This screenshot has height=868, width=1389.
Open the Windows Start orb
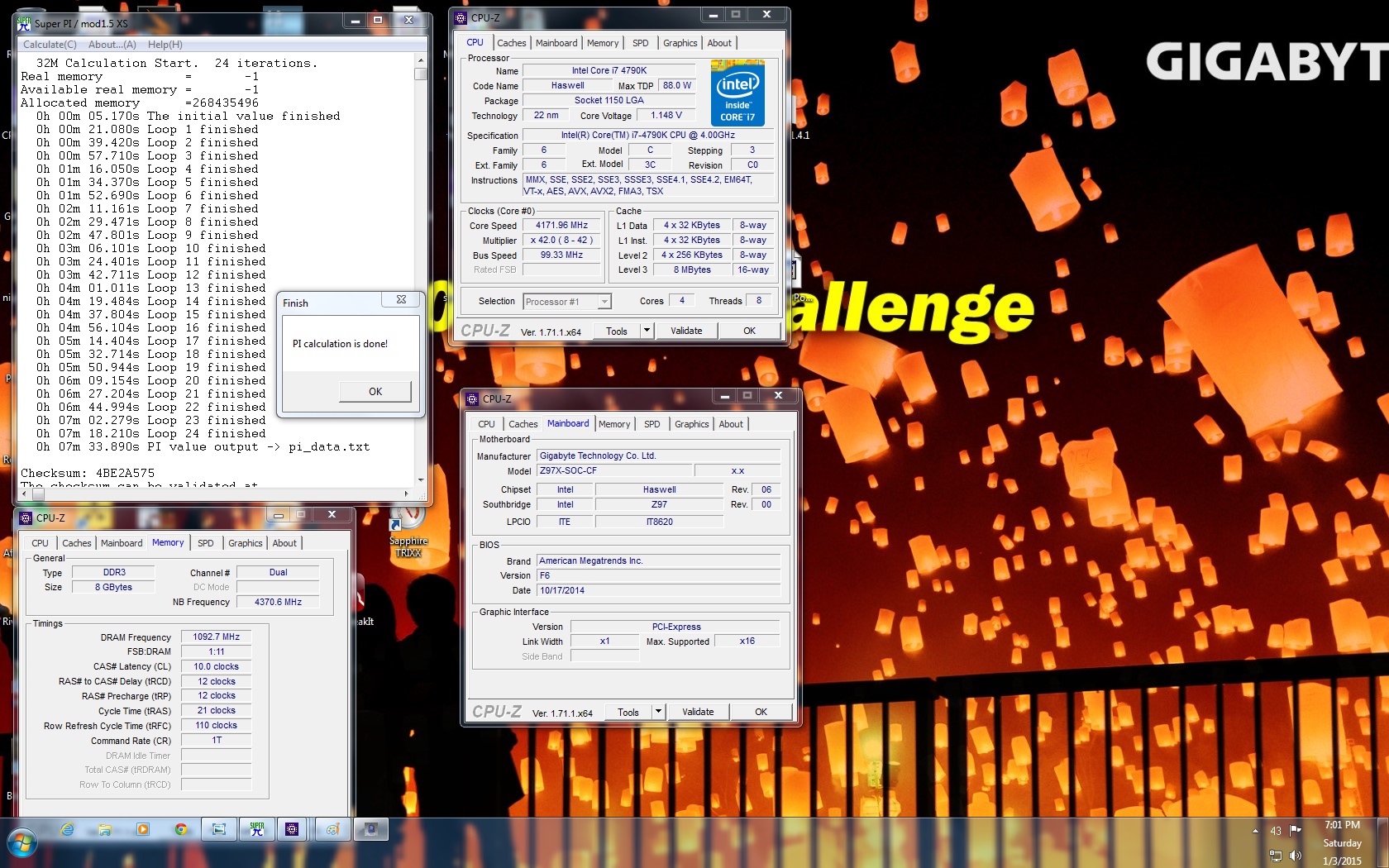coord(22,843)
